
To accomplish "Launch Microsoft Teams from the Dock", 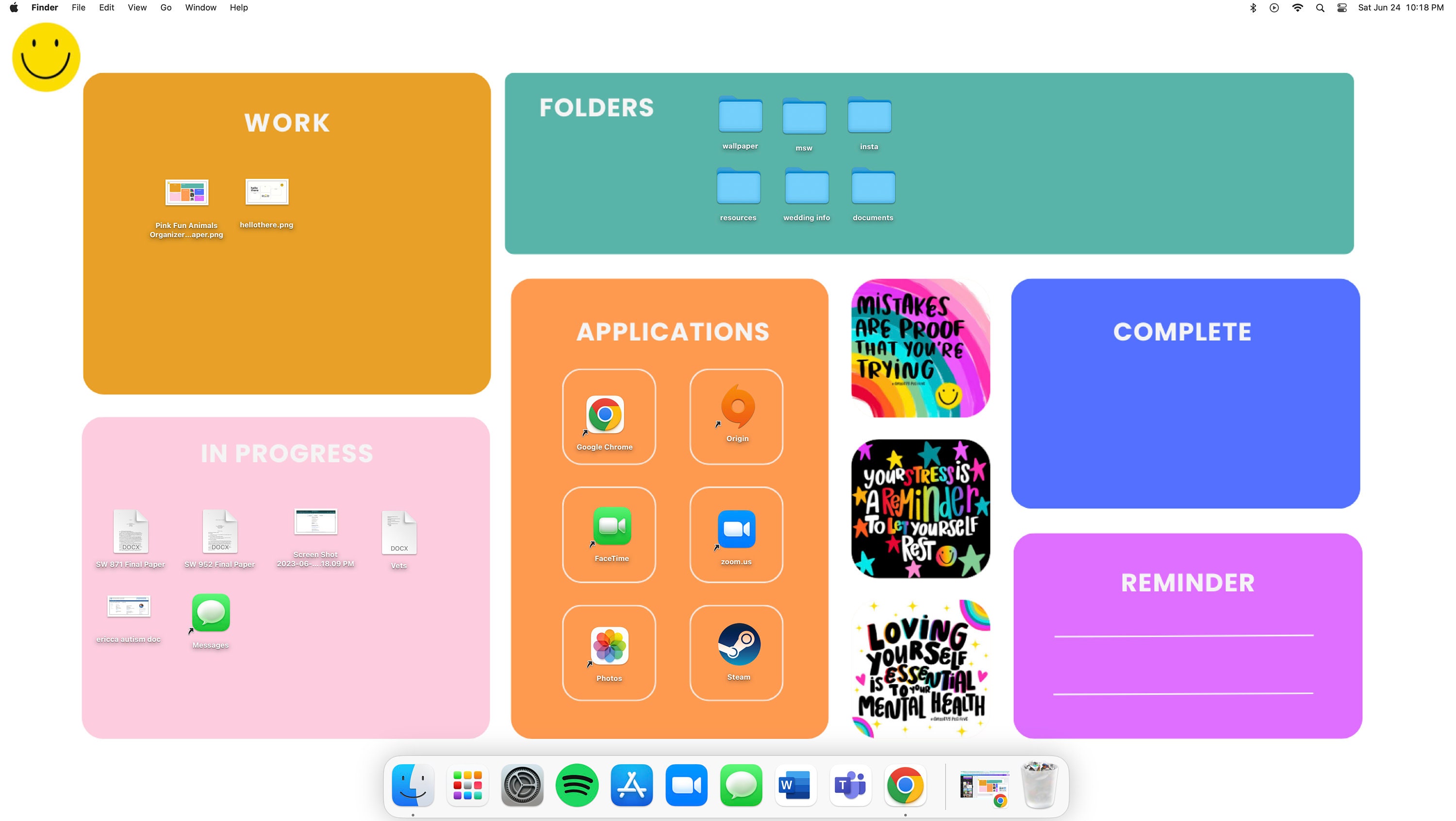I will click(x=851, y=785).
